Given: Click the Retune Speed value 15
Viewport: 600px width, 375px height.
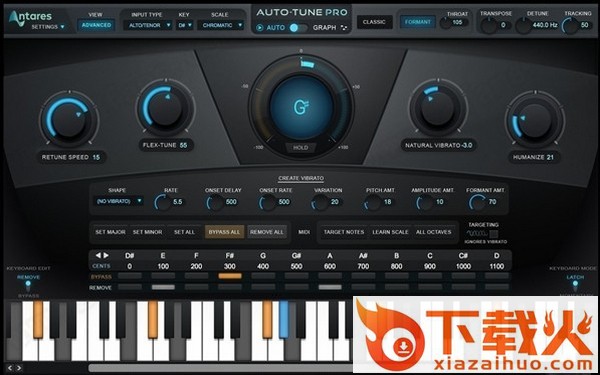Looking at the screenshot, I should click(96, 157).
